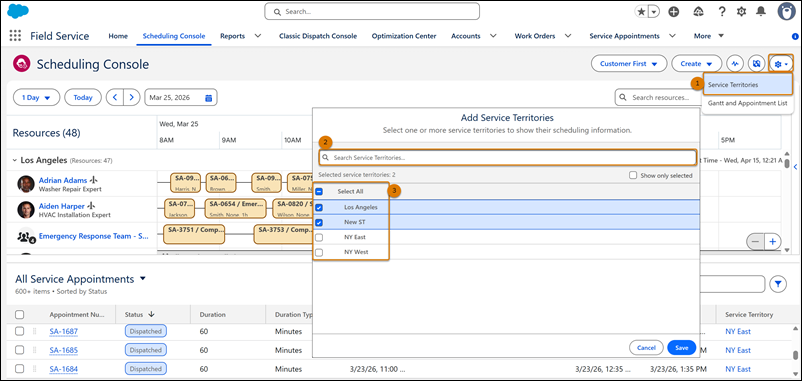Collapse the Los Angeles resource group
Viewport: 802px width, 381px height.
pos(15,160)
